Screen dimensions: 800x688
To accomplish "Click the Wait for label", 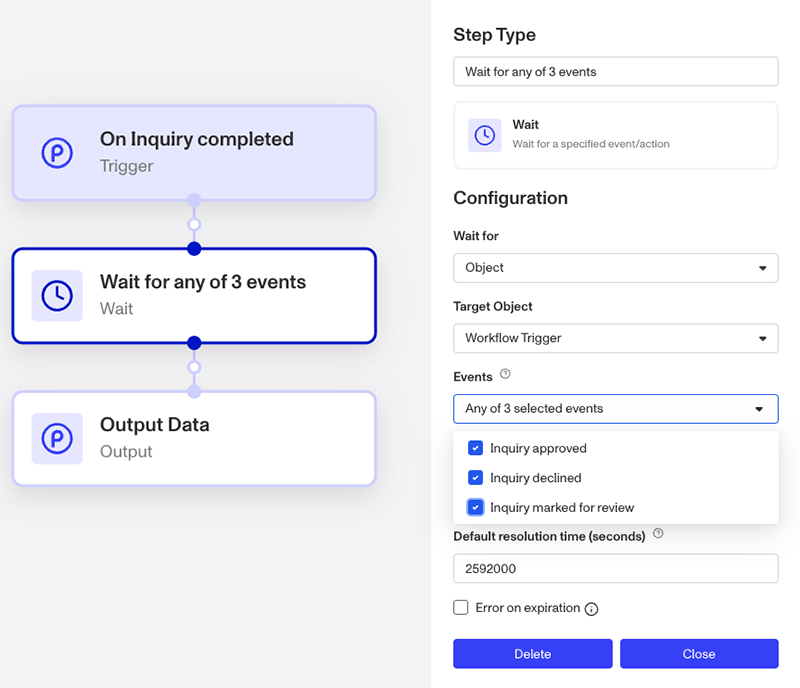I will point(476,236).
